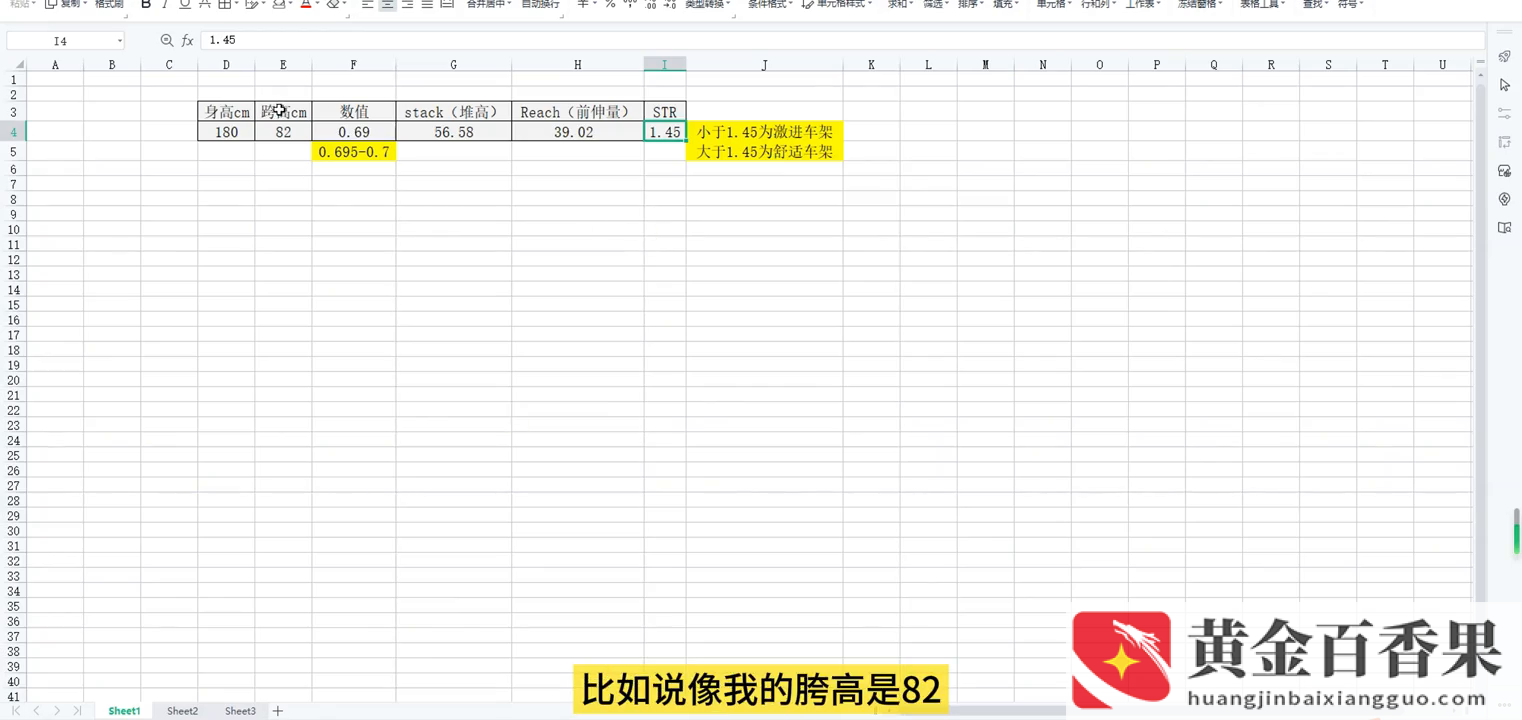This screenshot has height=720, width=1522.
Task: Switch to the Sheet1 tab
Action: 124,711
